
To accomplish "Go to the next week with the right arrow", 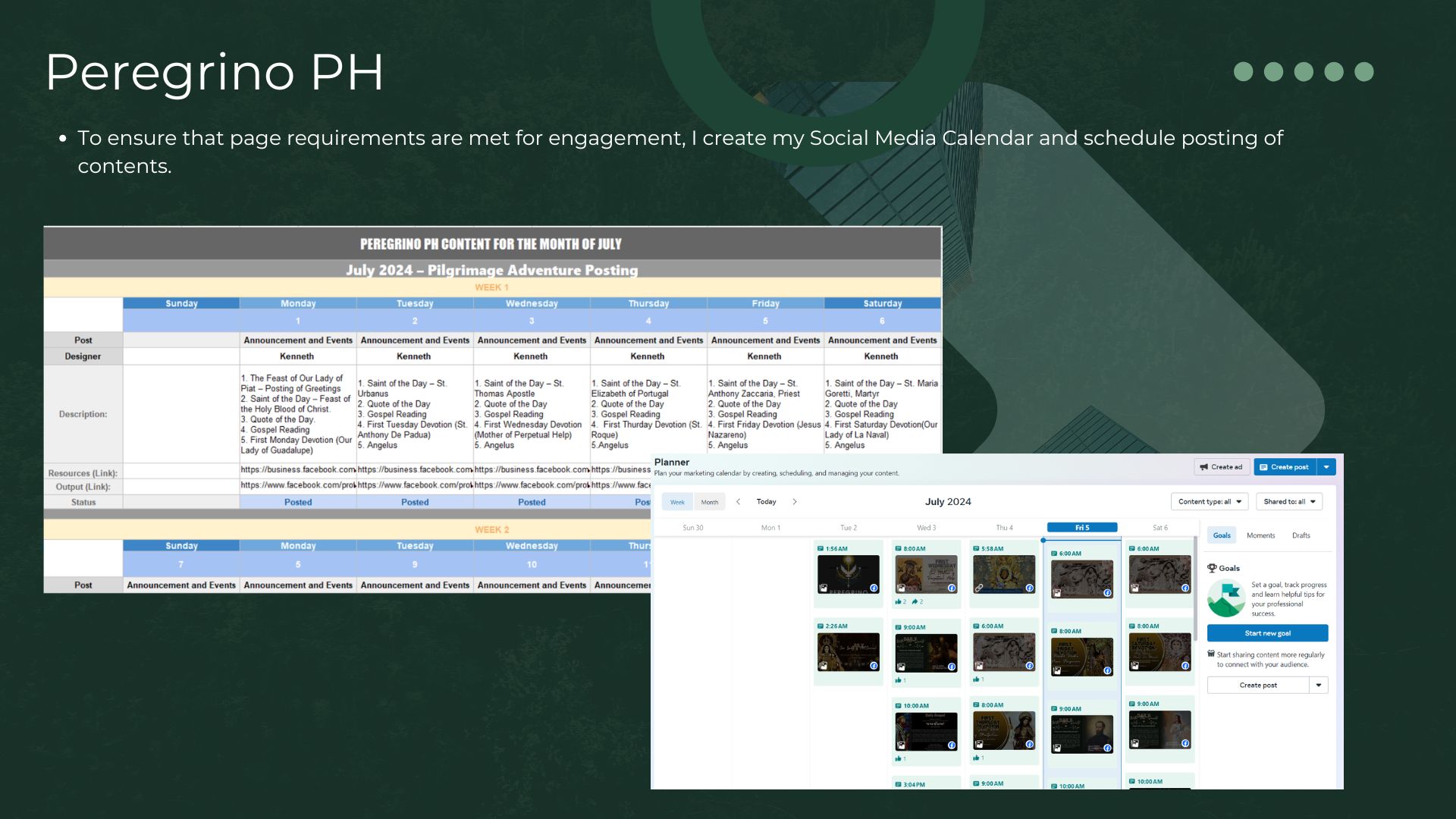I will 795,501.
